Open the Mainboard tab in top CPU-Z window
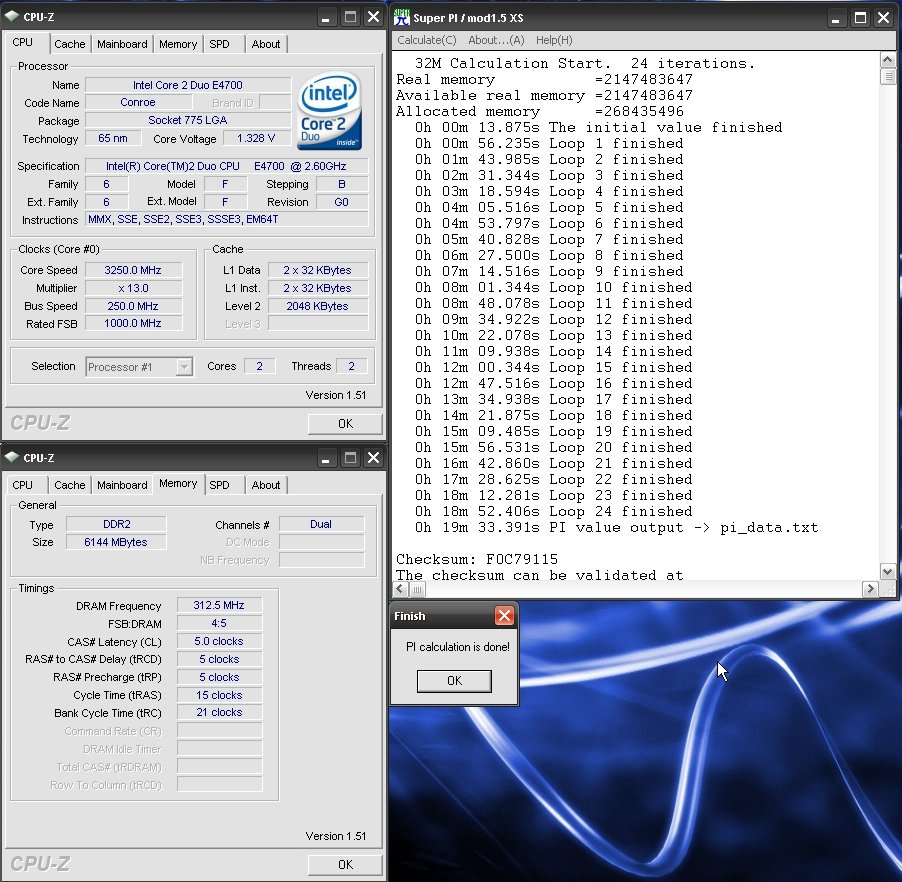The width and height of the screenshot is (902, 882). 122,44
